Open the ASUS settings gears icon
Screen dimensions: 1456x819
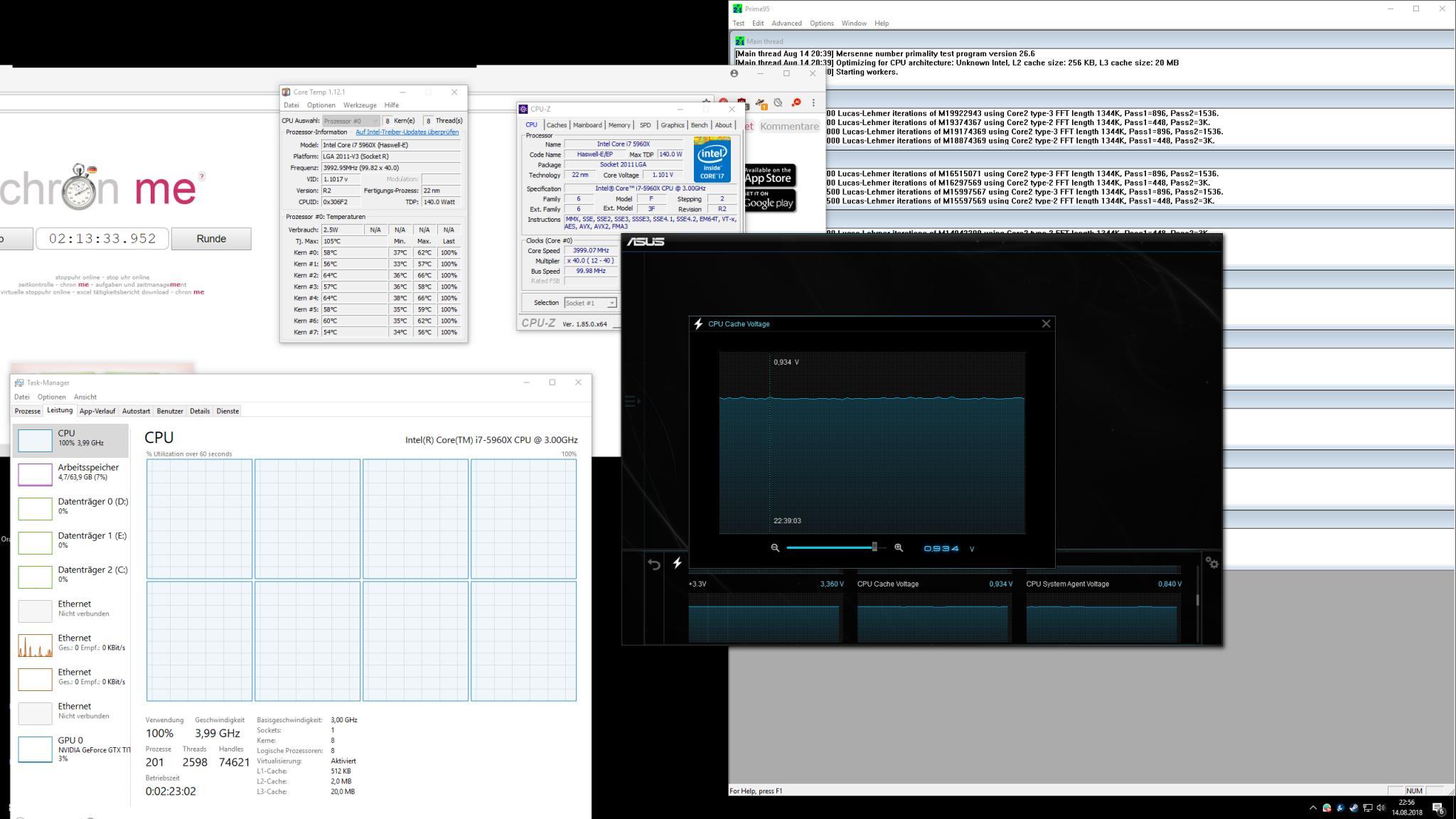(x=1212, y=563)
